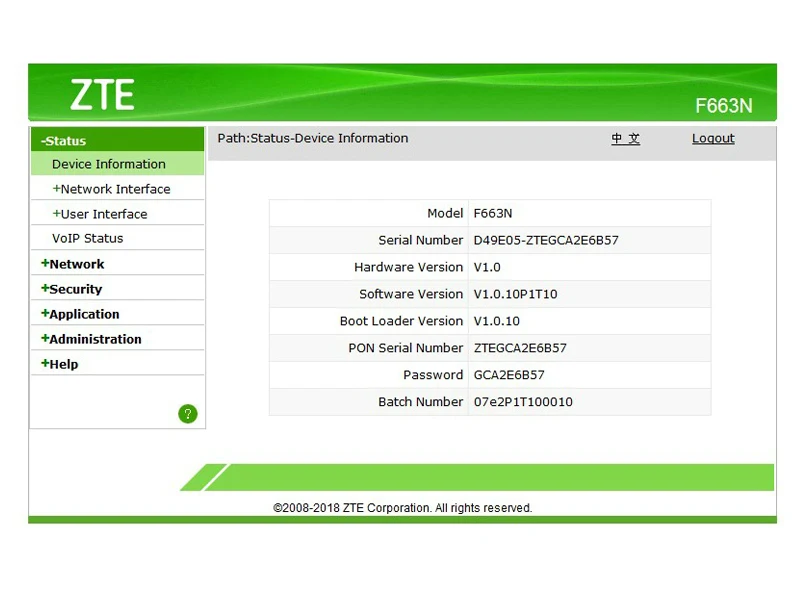Click the ZTE Corporation copyright footer text
Viewport: 800px width, 600px height.
(x=403, y=508)
